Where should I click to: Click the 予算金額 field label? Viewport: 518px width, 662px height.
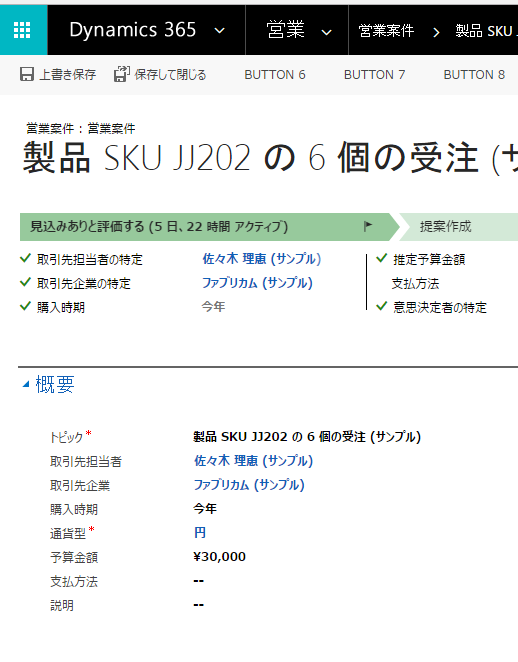pos(74,558)
